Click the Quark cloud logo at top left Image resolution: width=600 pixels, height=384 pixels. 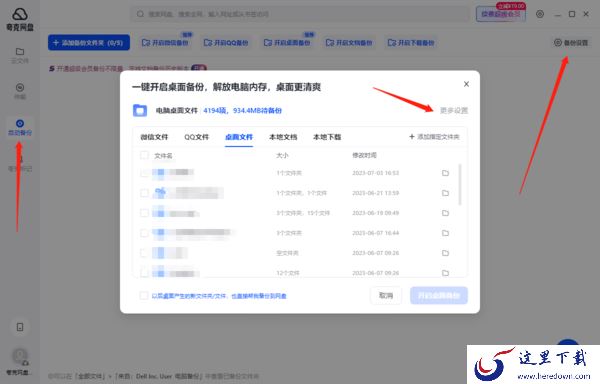coord(20,19)
